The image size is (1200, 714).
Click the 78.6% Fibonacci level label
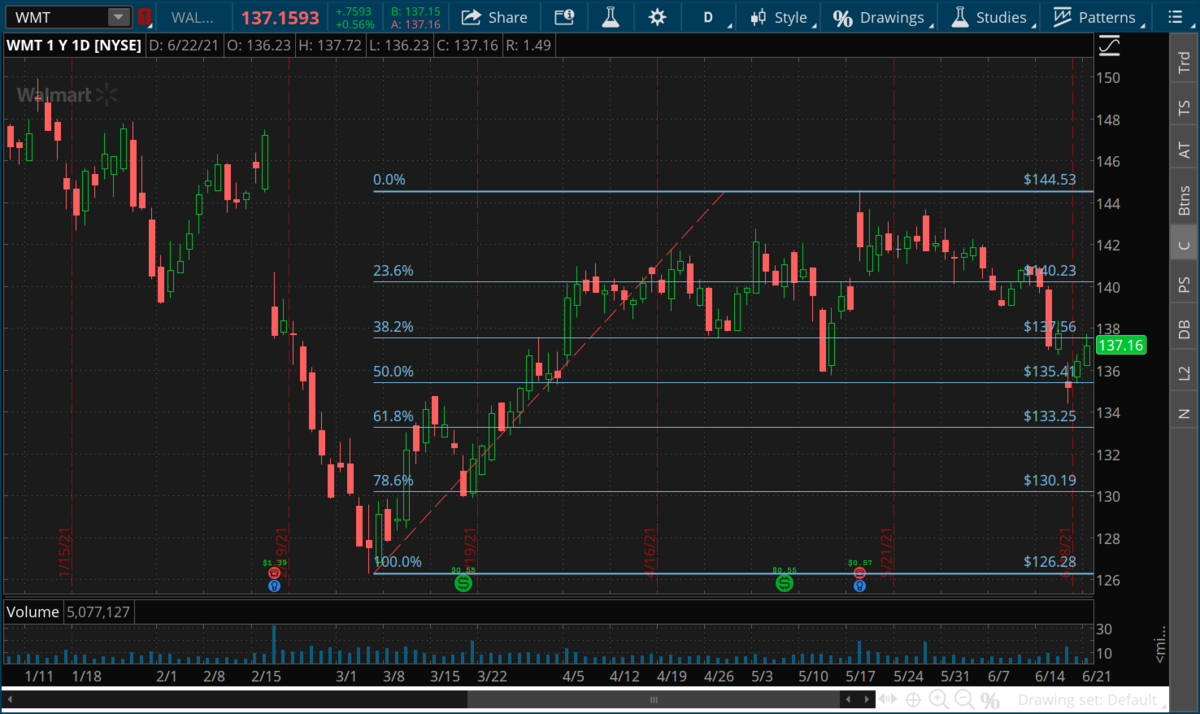coord(393,481)
